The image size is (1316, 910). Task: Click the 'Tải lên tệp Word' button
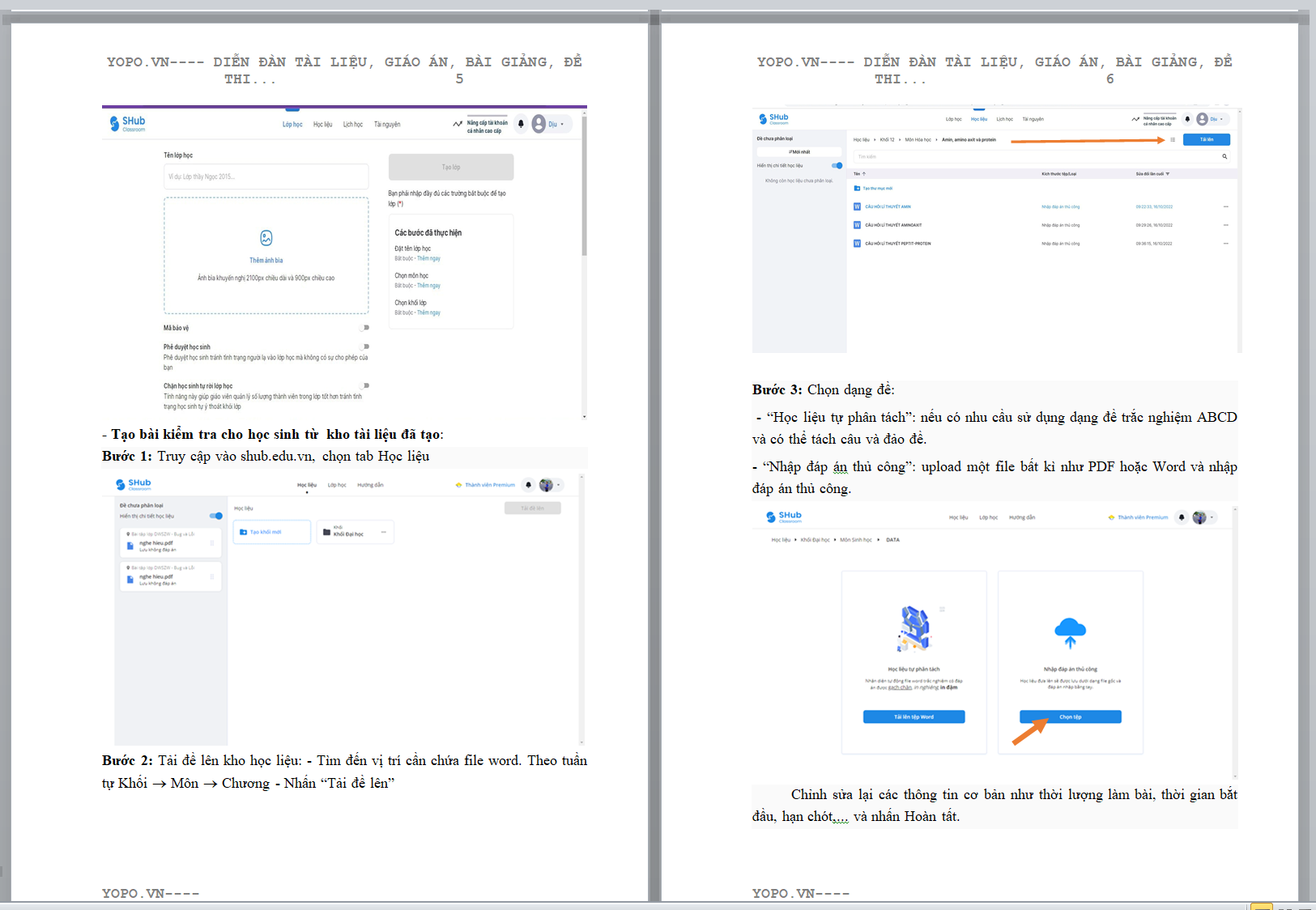[x=914, y=717]
